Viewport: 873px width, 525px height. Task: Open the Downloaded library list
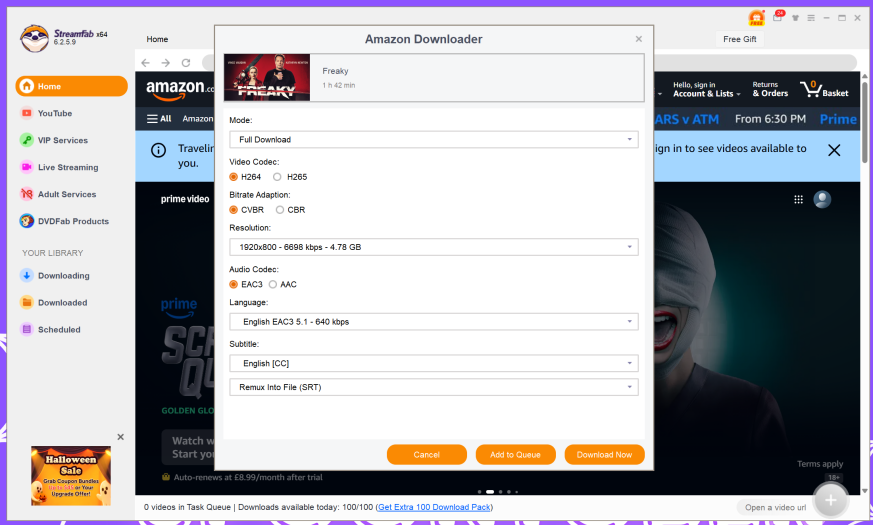pos(62,302)
